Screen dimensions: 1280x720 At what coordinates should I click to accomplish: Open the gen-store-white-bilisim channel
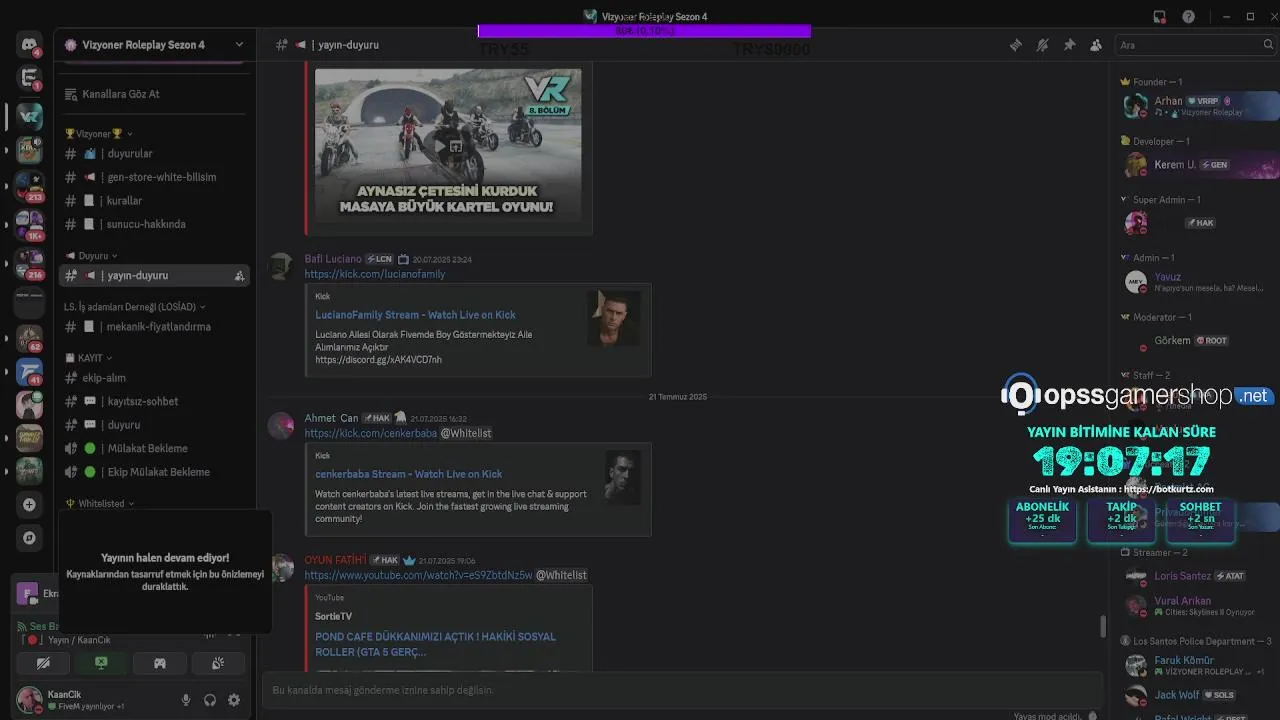(x=154, y=177)
